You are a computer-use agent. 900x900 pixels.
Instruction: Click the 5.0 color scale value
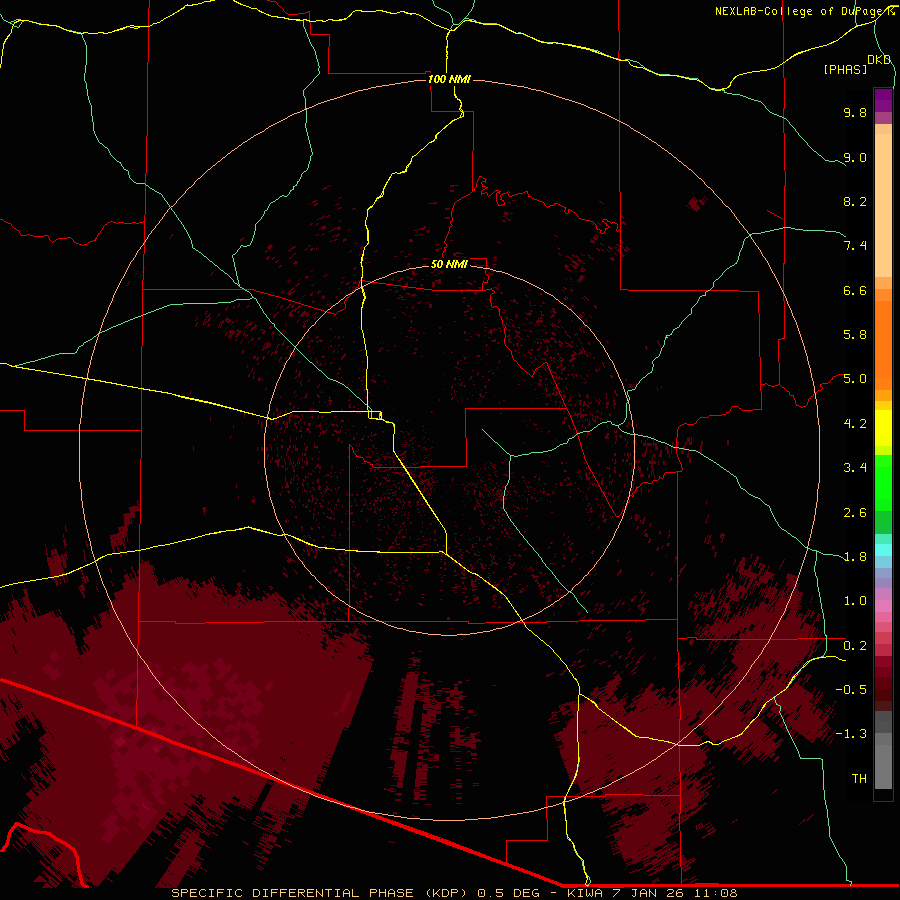[x=855, y=379]
